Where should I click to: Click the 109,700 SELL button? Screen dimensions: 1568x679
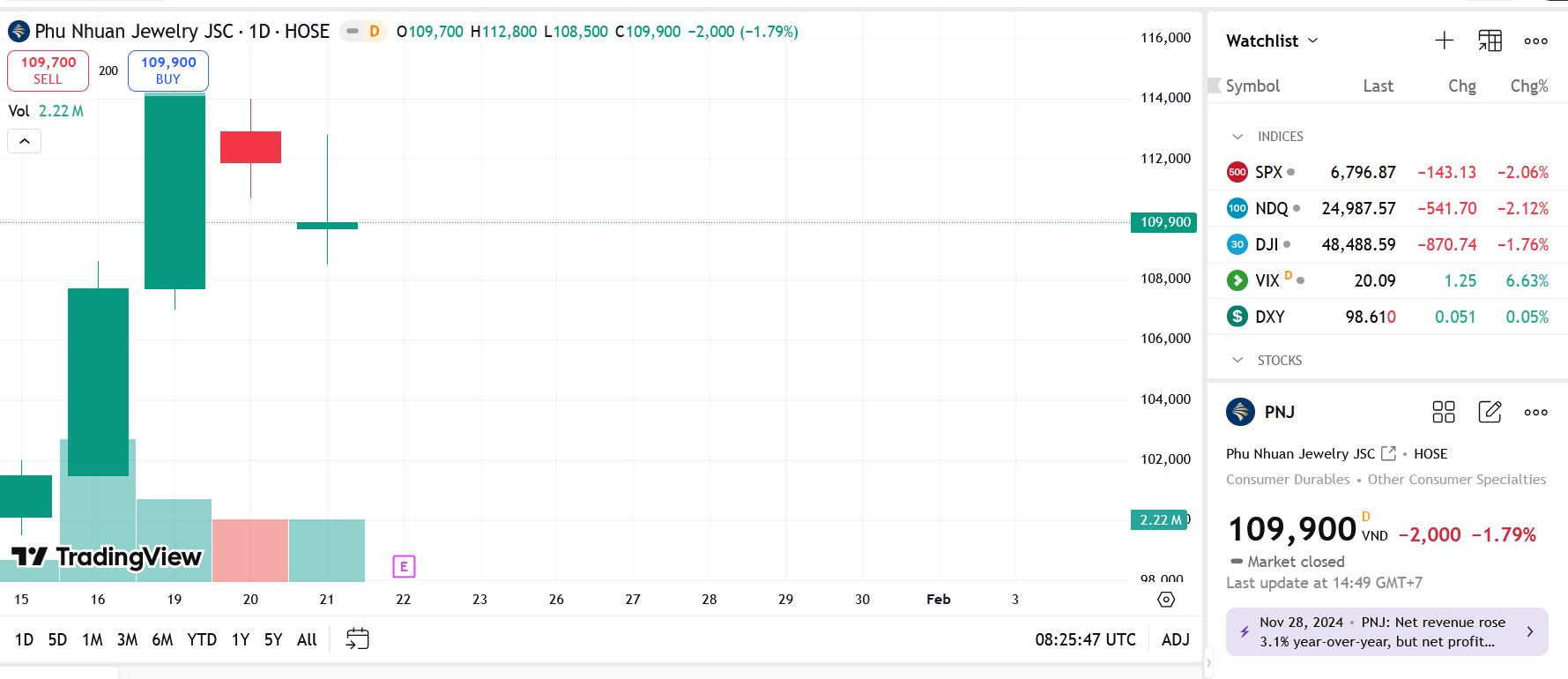[x=48, y=71]
